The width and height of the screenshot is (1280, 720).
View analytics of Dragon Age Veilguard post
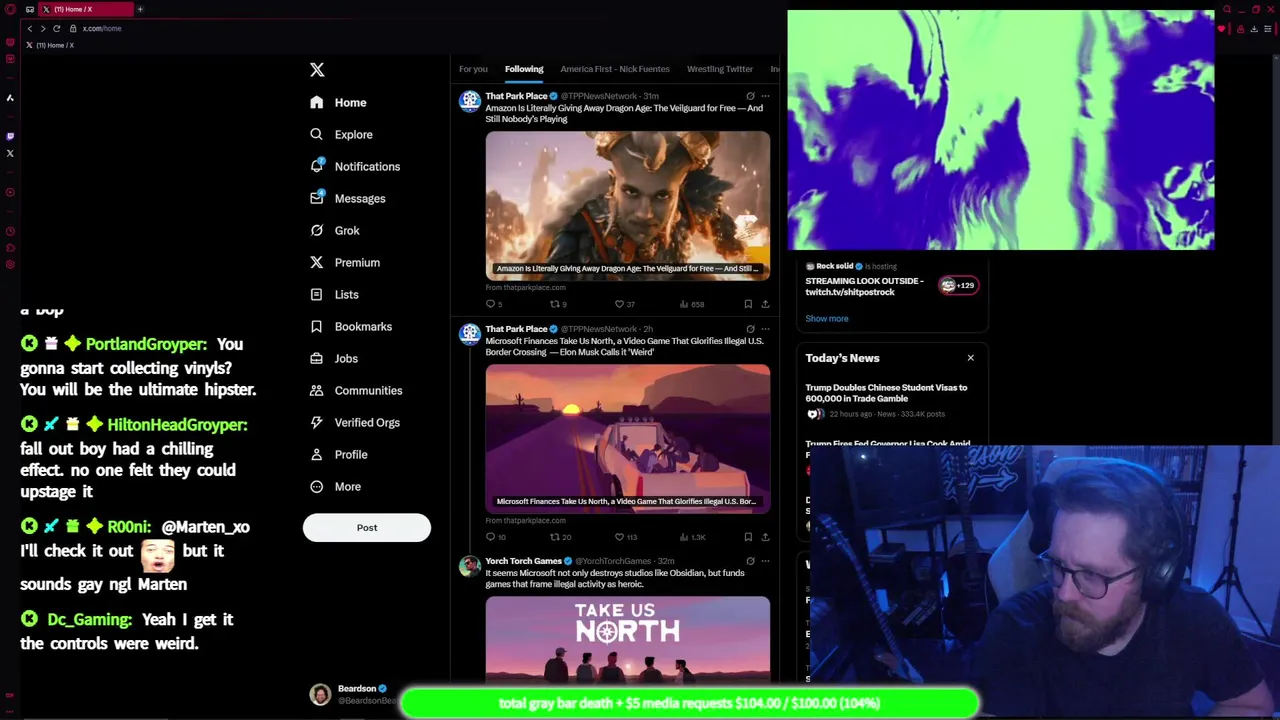693,304
